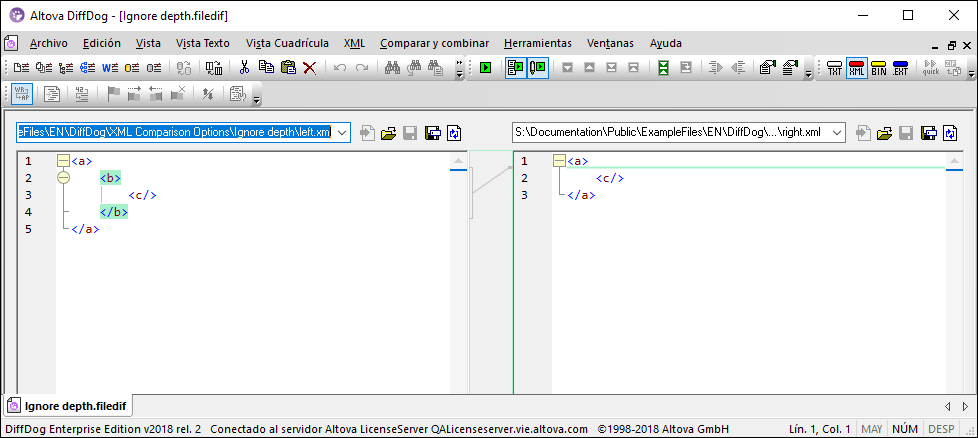
Task: Open the Ayuda menu
Action: [x=666, y=43]
